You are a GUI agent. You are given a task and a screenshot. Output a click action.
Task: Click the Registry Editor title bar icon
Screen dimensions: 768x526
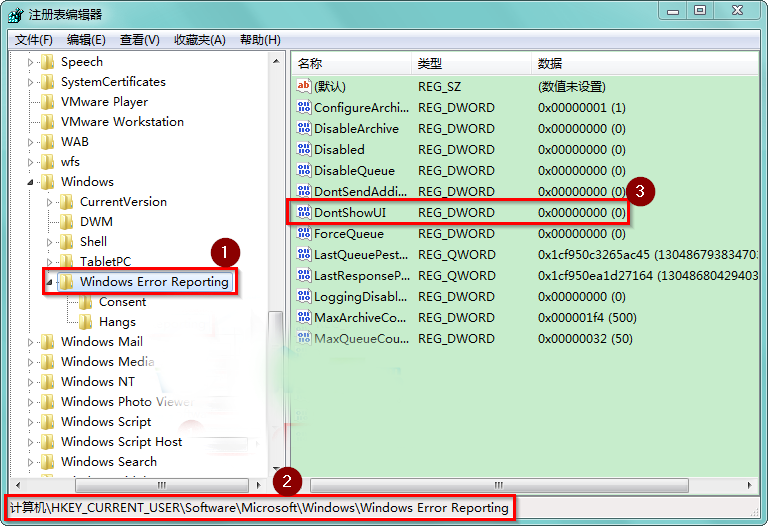click(17, 14)
